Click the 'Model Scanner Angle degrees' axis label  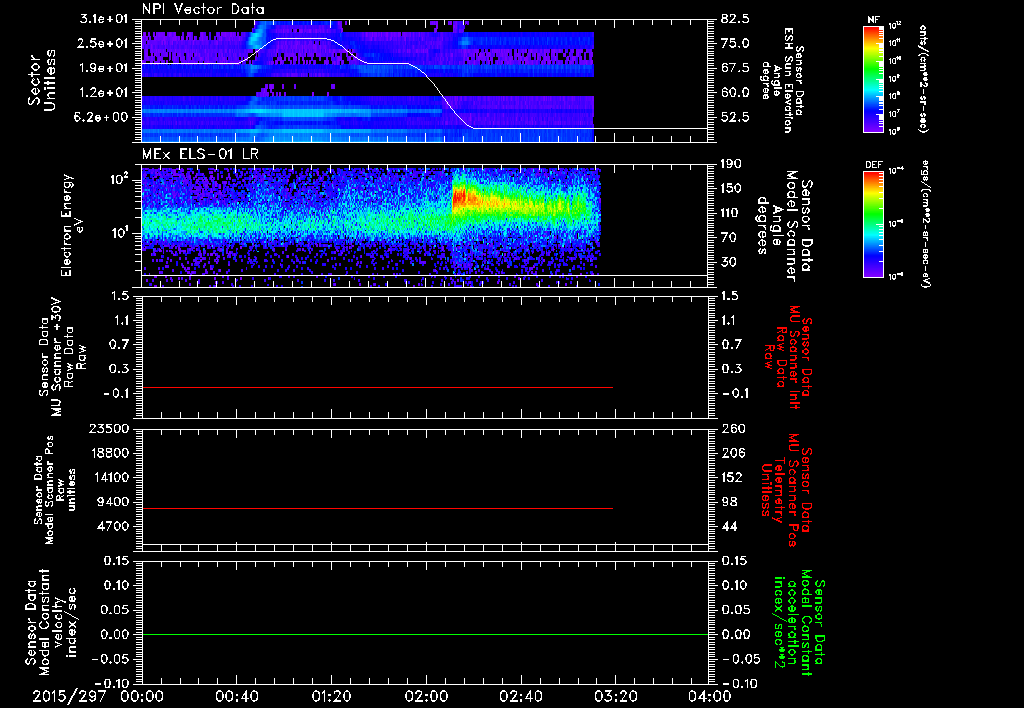784,226
